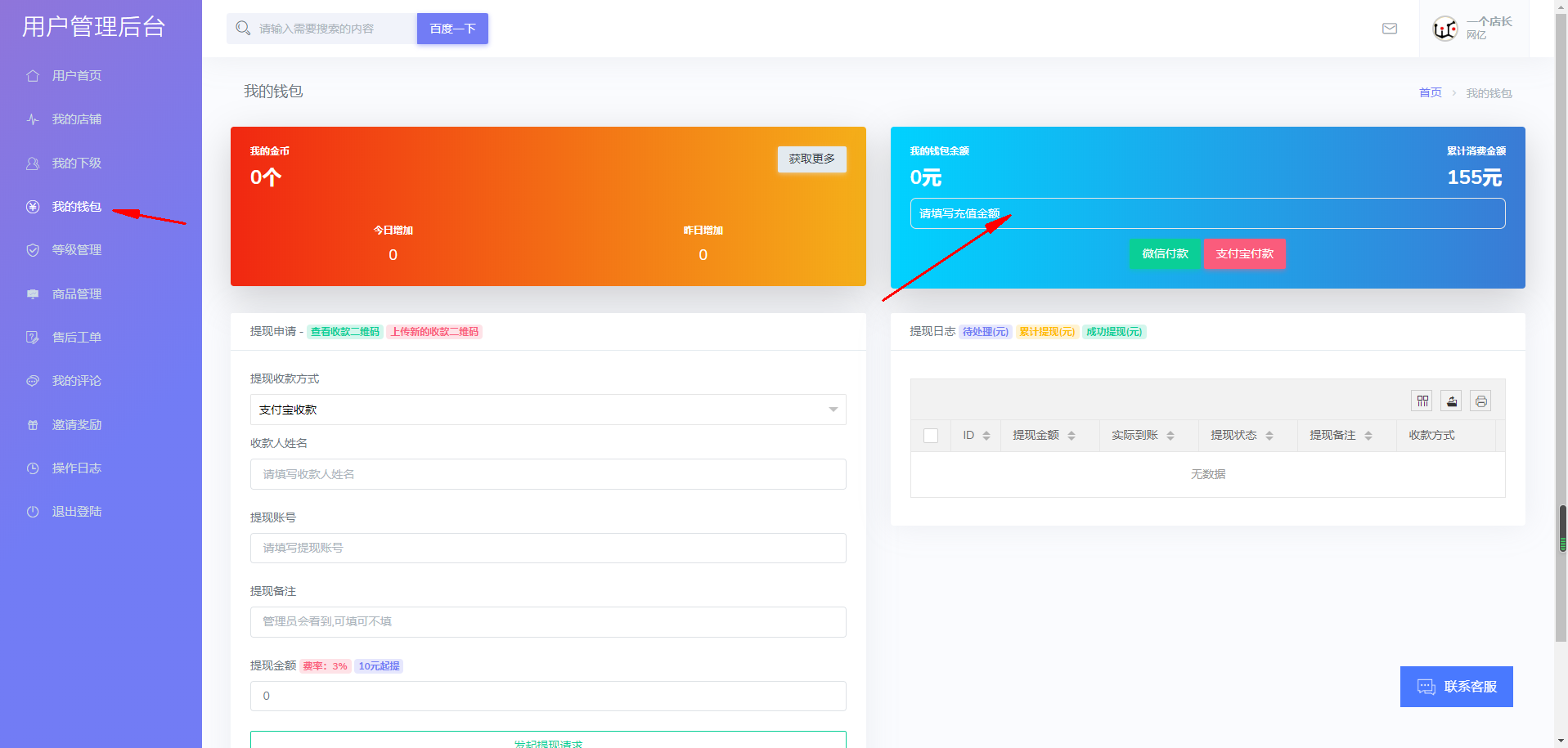Click the pulse icon beside 我的店铺

click(x=33, y=119)
